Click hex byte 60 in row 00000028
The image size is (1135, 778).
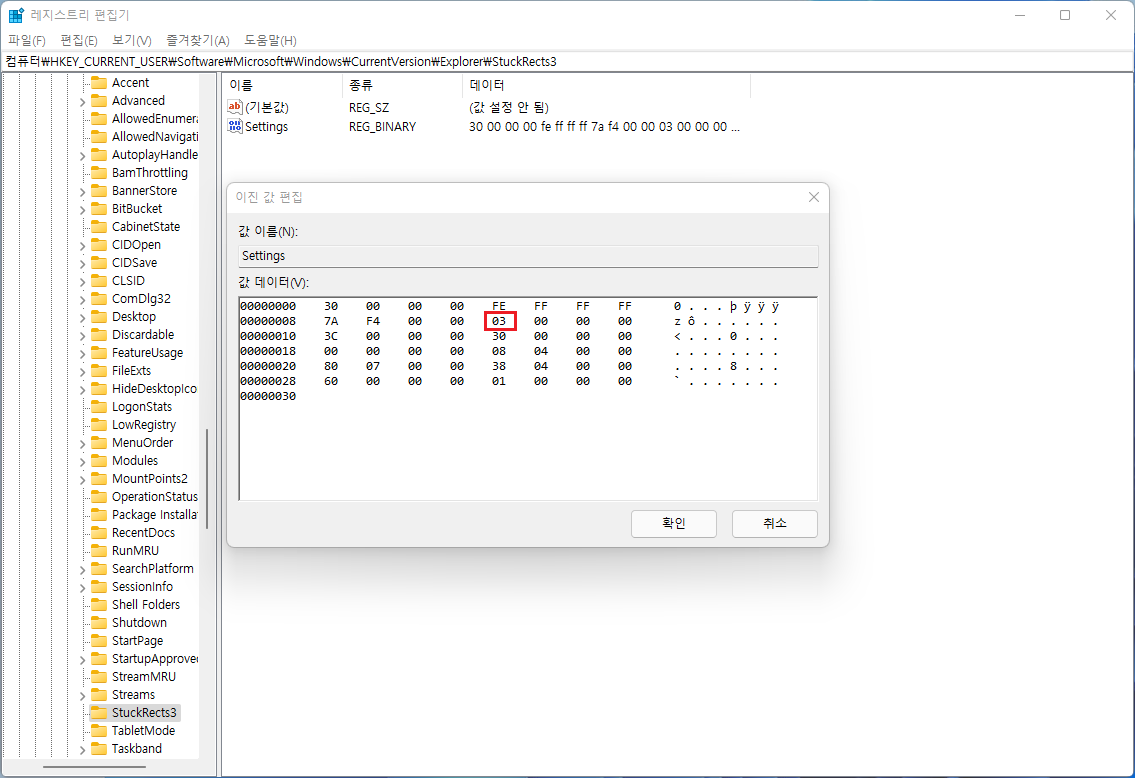point(332,381)
